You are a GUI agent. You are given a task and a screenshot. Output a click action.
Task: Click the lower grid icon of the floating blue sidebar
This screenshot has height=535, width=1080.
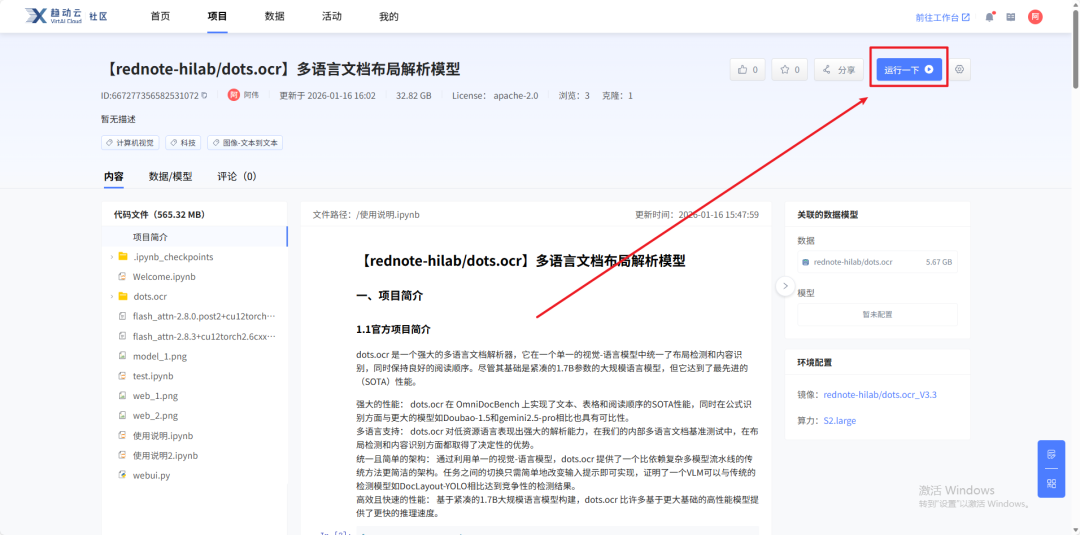coord(1051,483)
